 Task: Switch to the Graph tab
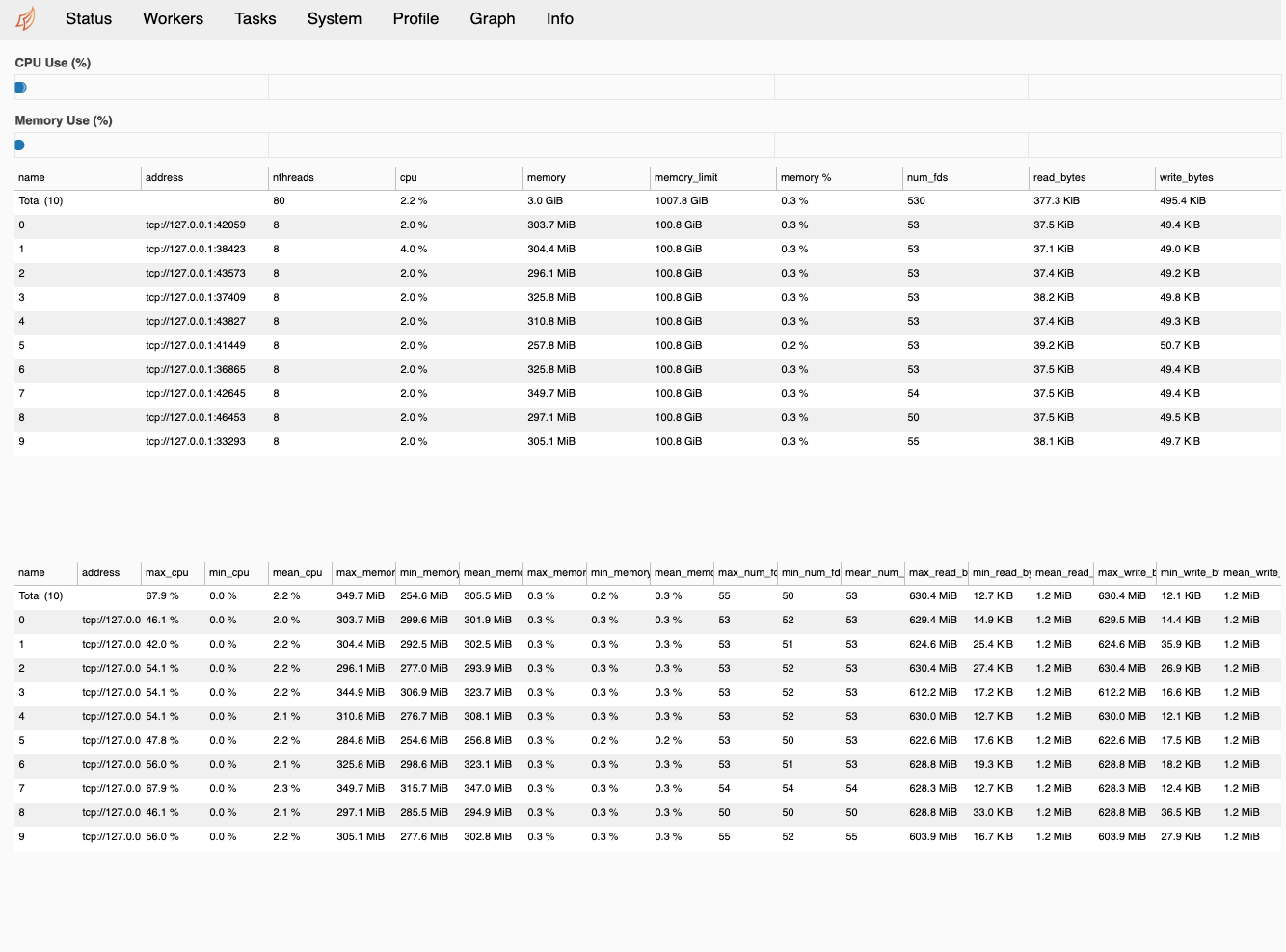tap(493, 18)
